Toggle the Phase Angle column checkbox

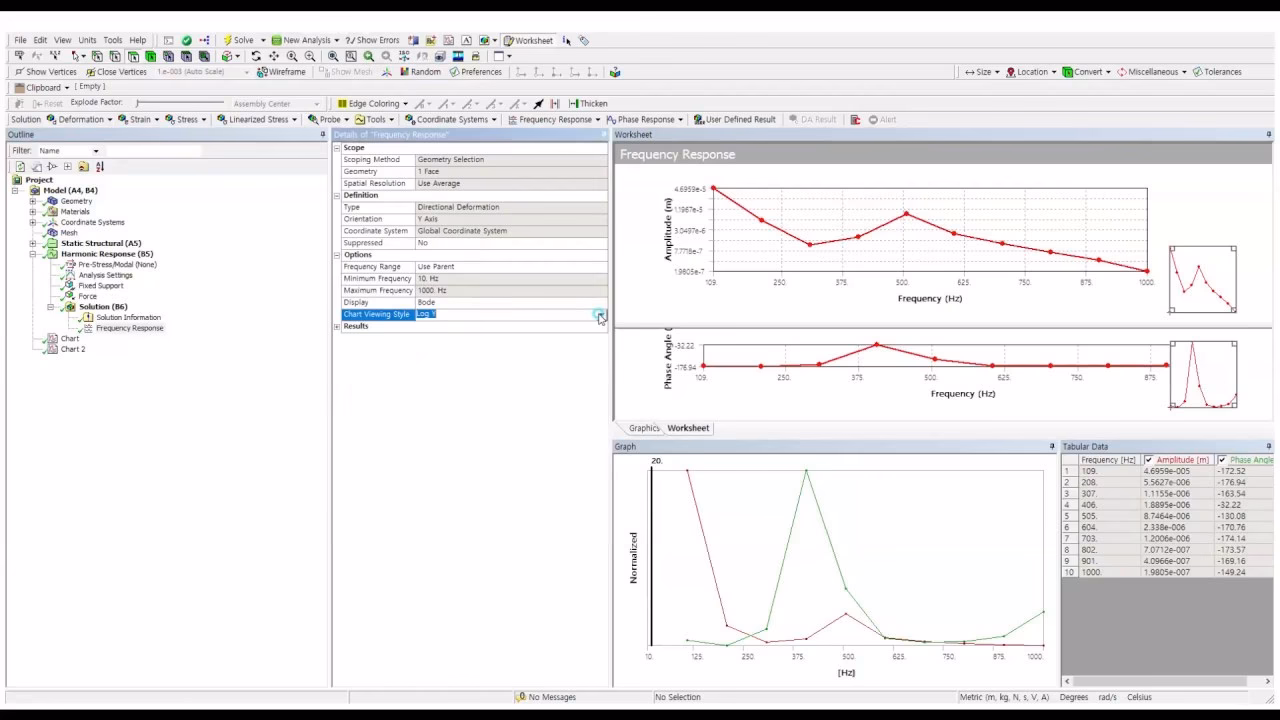[x=1222, y=460]
